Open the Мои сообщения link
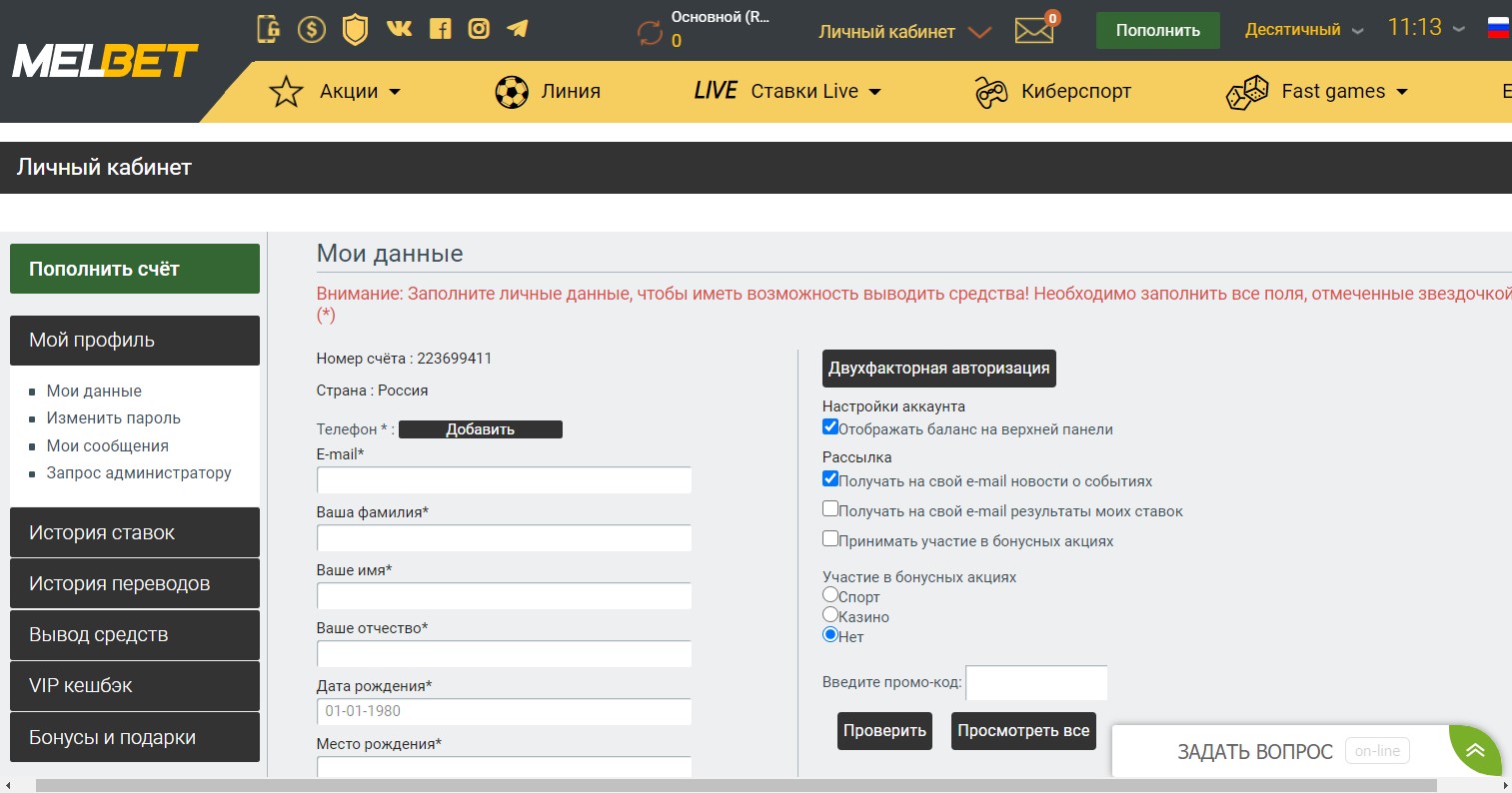1512x793 pixels. coord(108,445)
